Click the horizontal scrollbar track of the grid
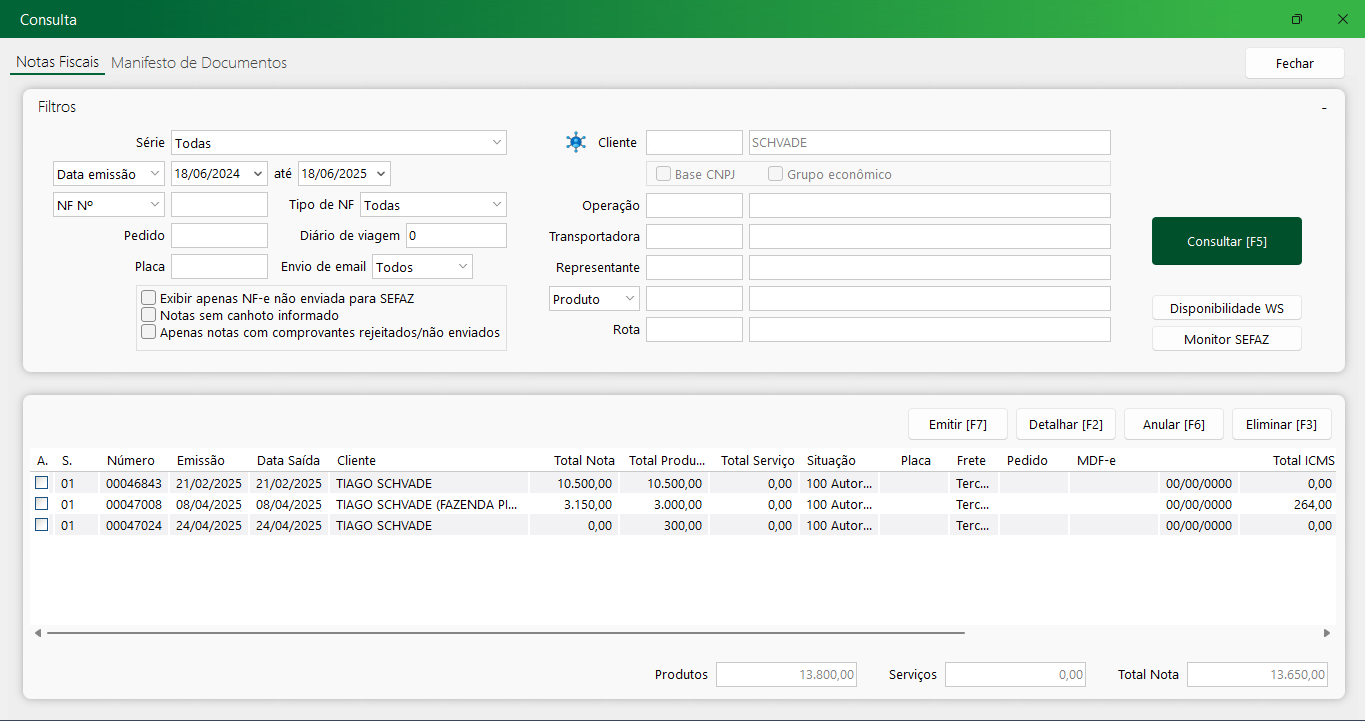 (x=1140, y=633)
